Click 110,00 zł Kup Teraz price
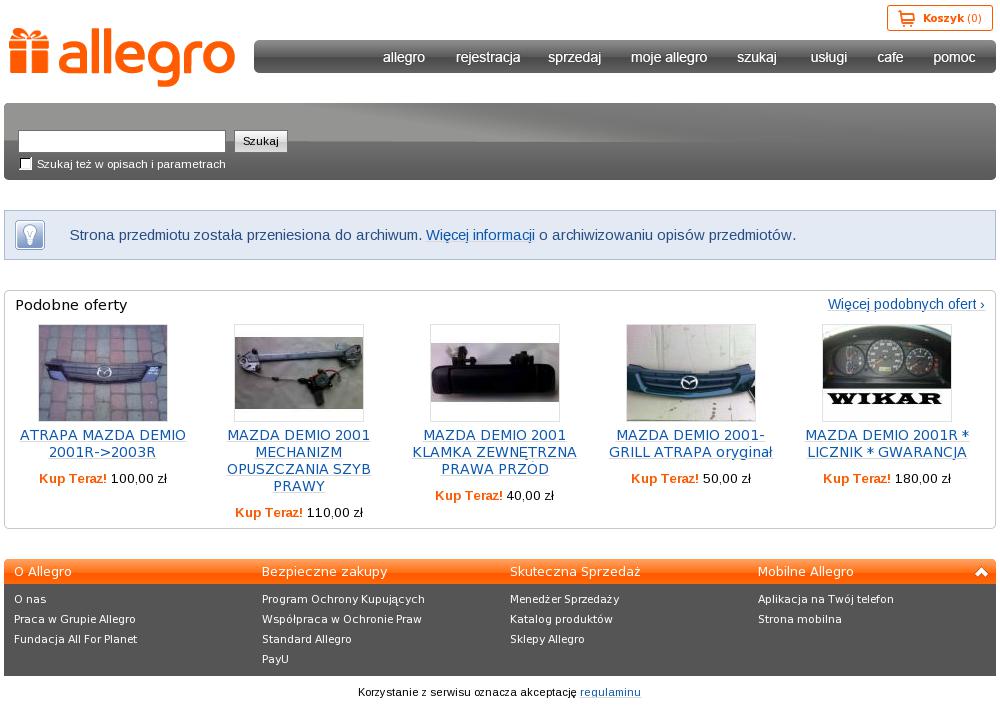 pos(299,512)
